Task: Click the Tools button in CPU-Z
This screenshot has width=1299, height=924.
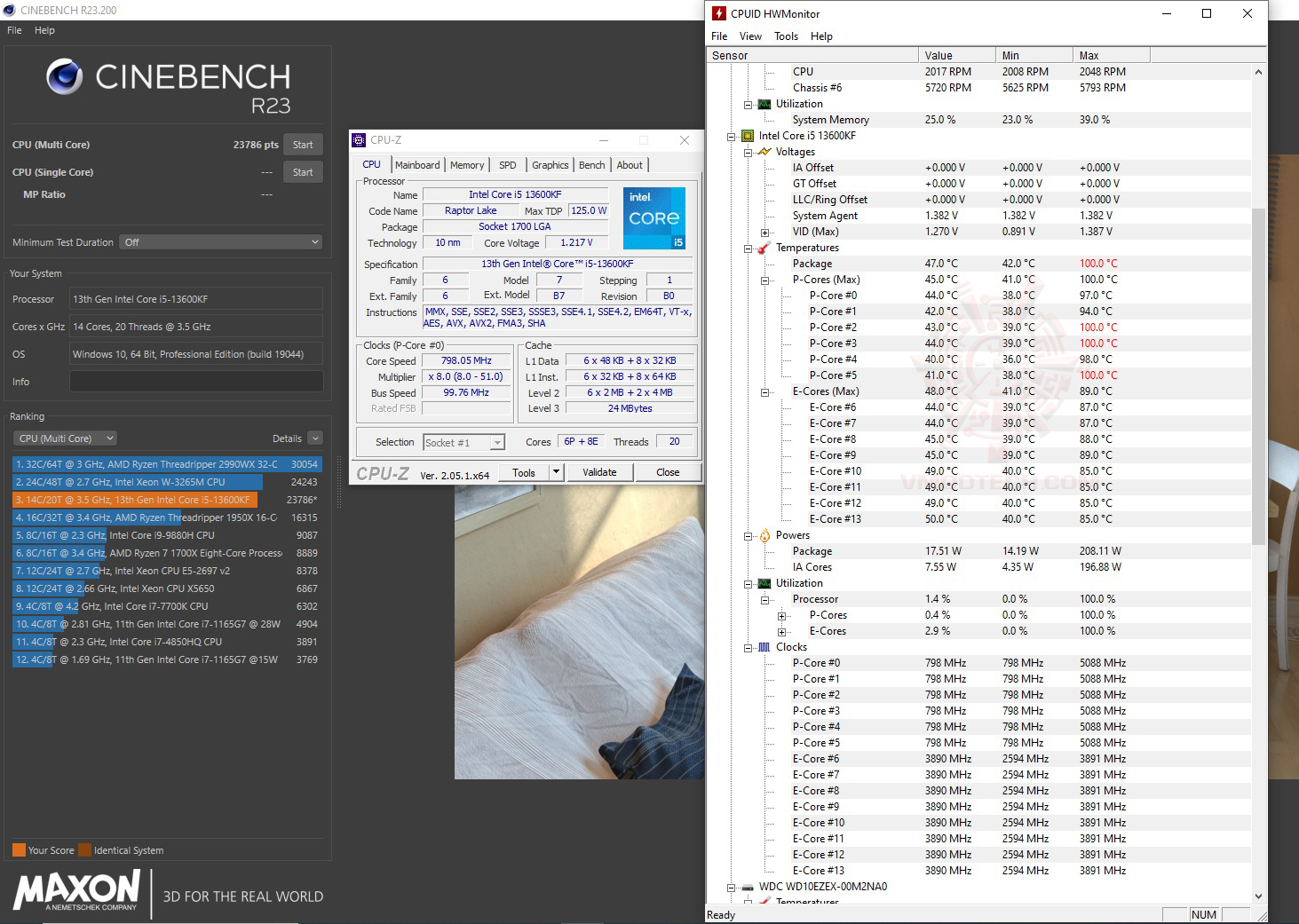Action: coord(524,472)
